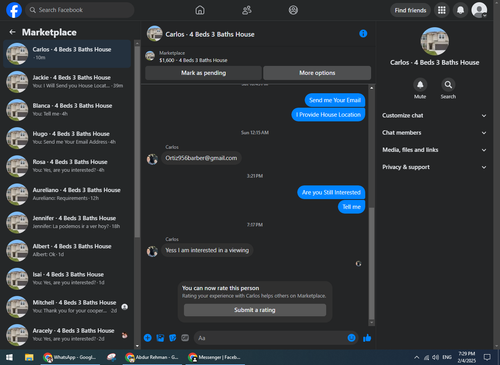Choose a sticker icon in composer
This screenshot has height=365, width=500.
pos(173,338)
